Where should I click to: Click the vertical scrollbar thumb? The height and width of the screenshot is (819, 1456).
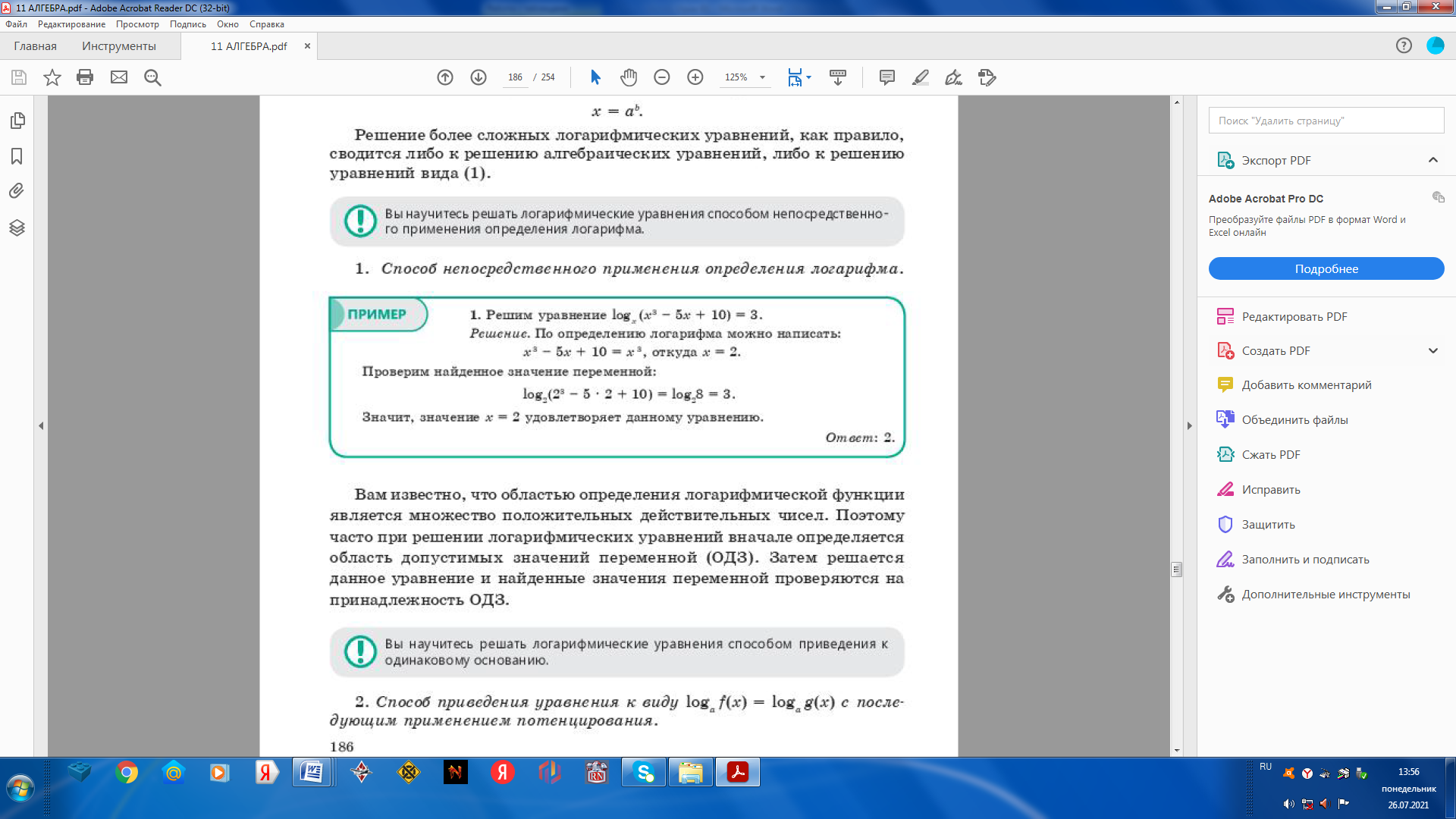click(x=1176, y=570)
